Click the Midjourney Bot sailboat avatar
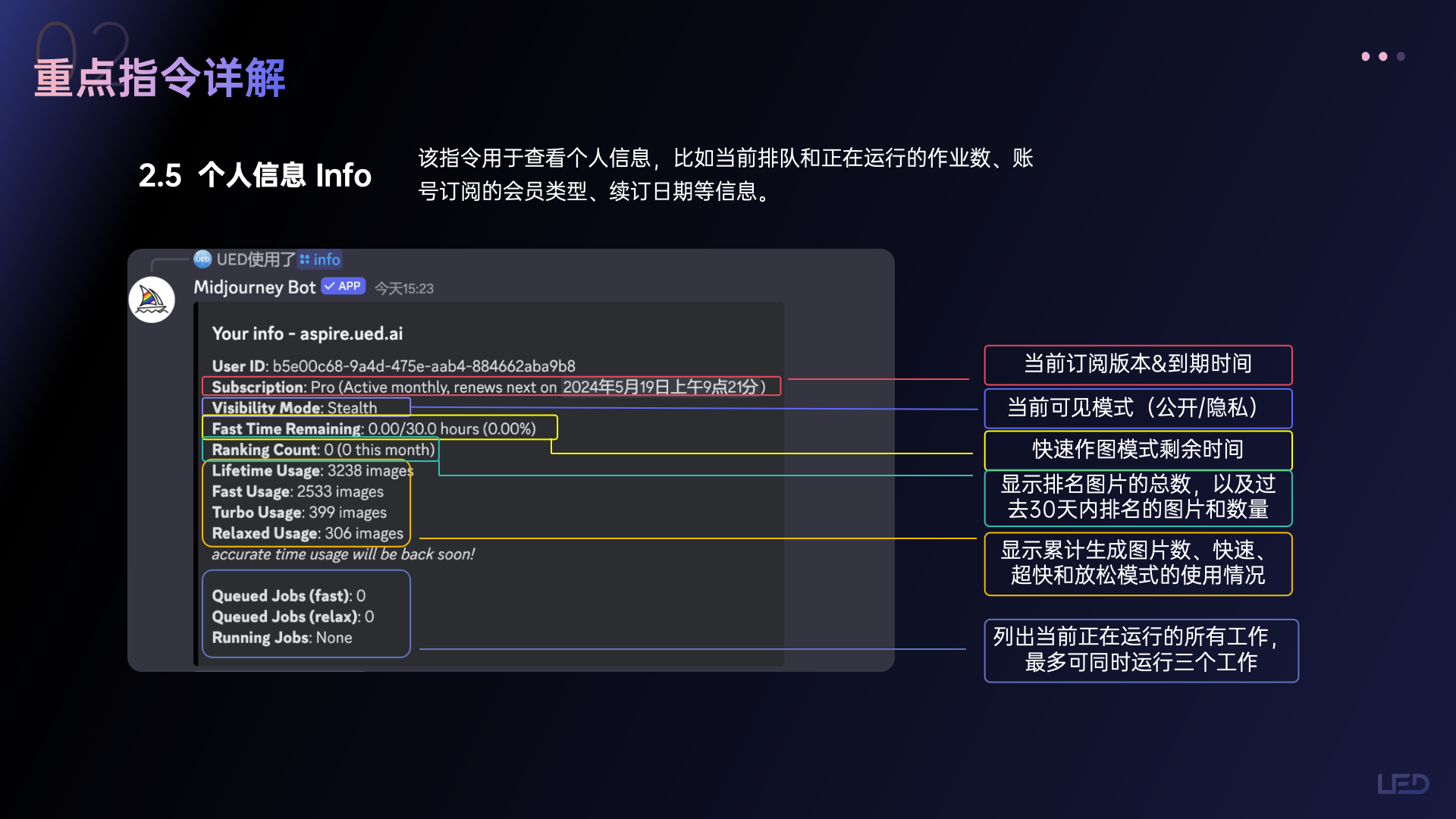Screen dimensions: 1456x819 pos(151,299)
